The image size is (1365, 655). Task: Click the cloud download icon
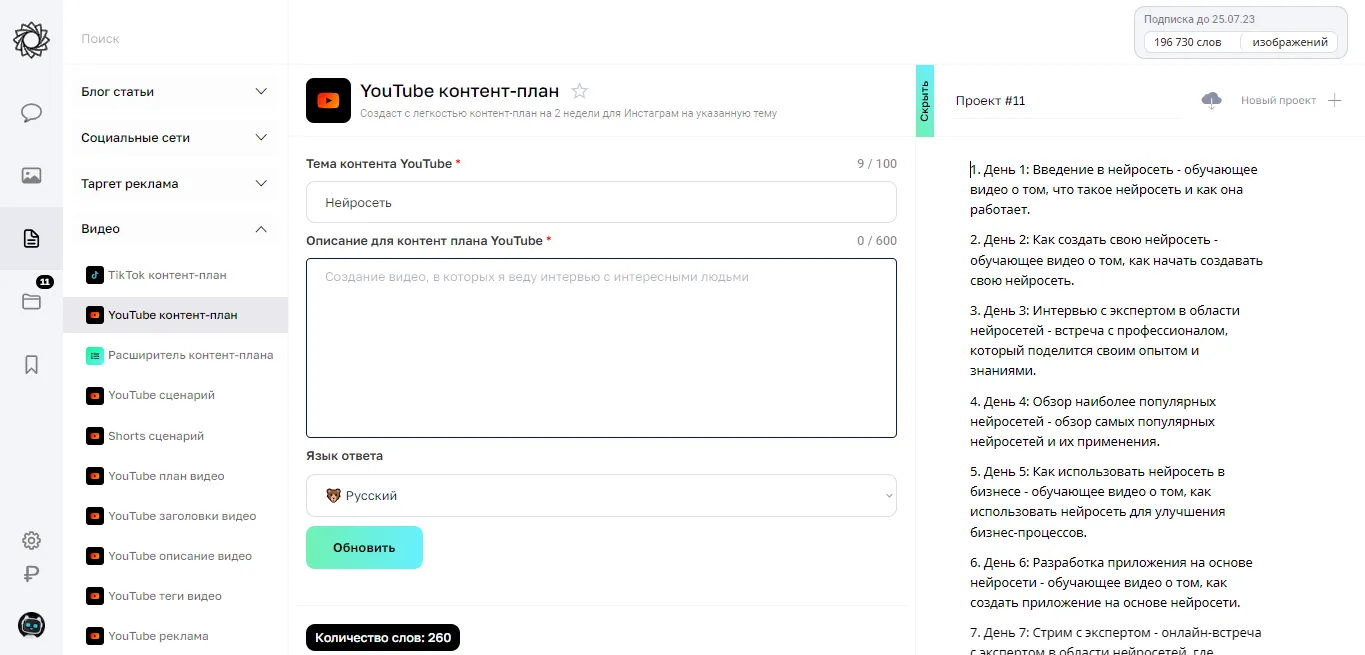click(x=1211, y=100)
